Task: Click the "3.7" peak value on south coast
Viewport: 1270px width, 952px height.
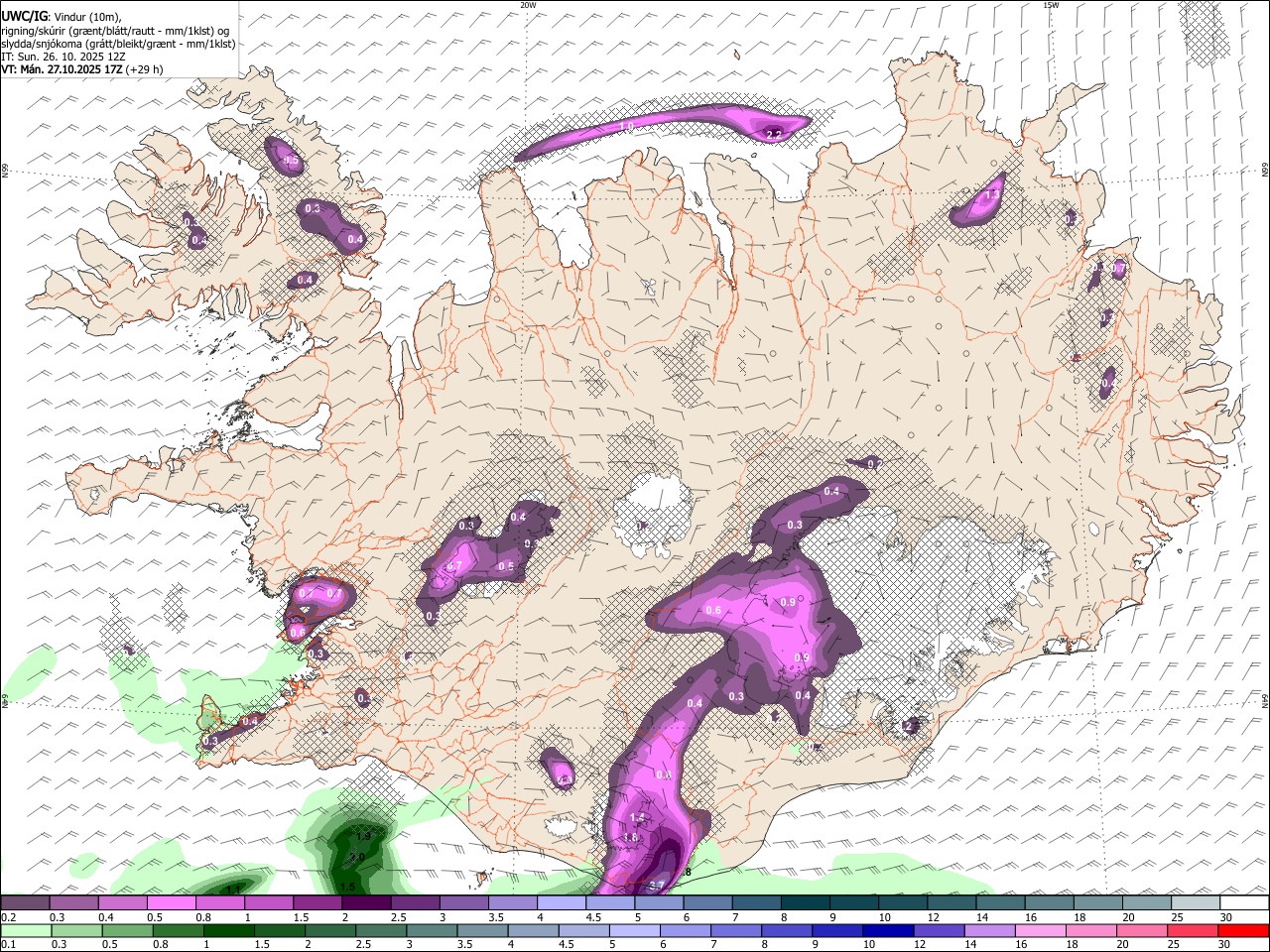Action: (x=657, y=885)
